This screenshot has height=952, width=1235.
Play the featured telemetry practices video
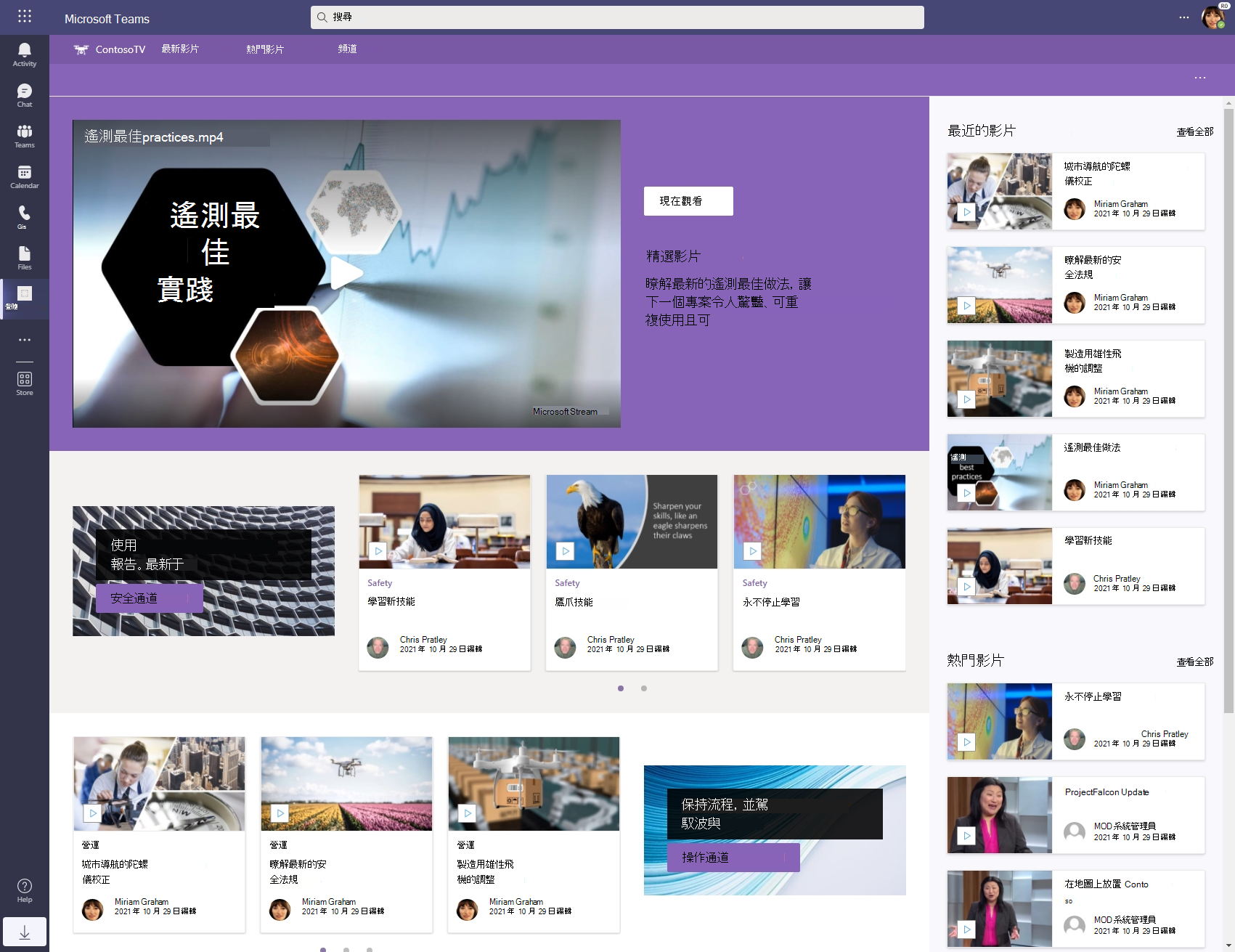(x=347, y=273)
